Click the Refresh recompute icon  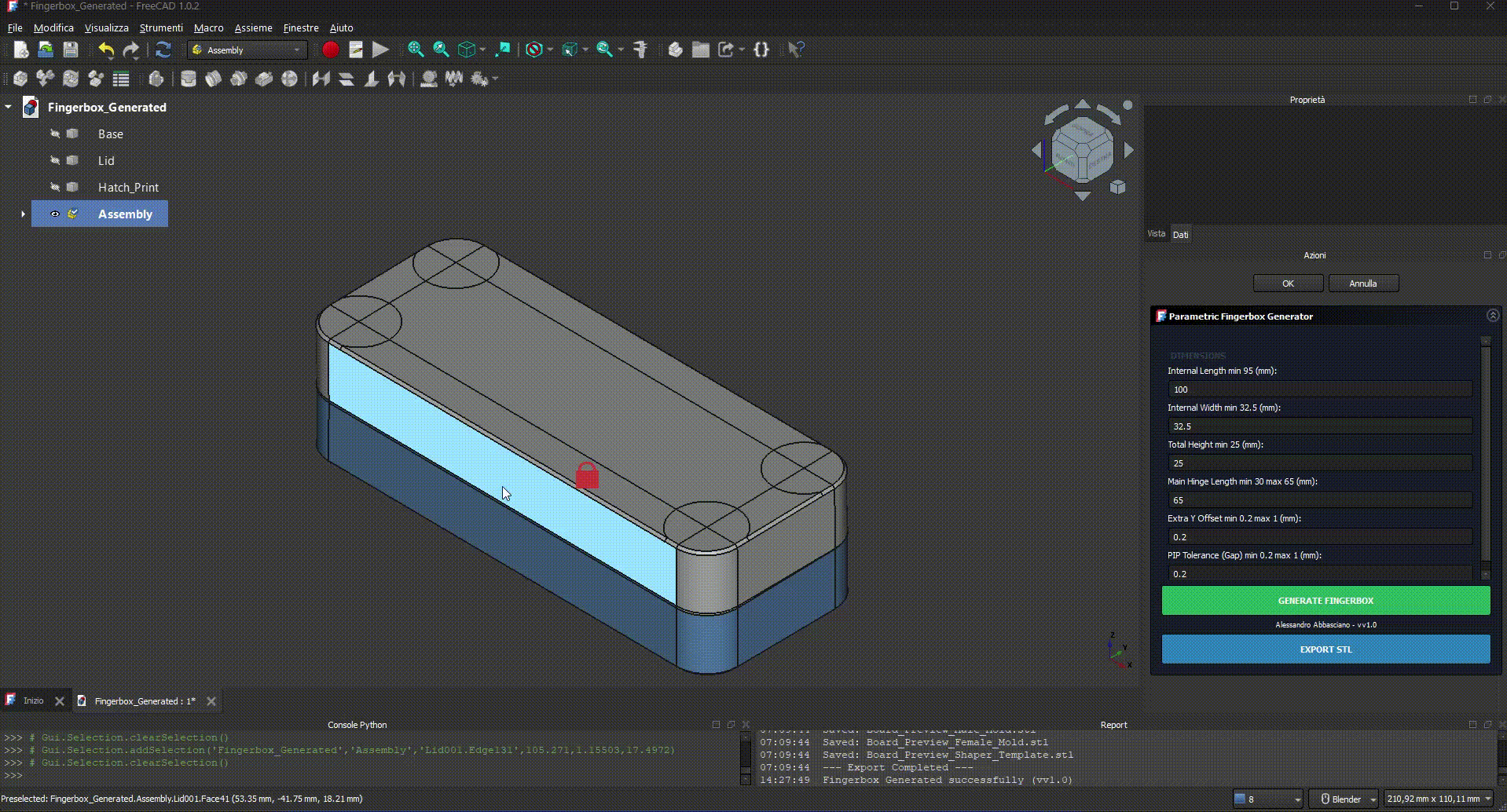point(163,50)
